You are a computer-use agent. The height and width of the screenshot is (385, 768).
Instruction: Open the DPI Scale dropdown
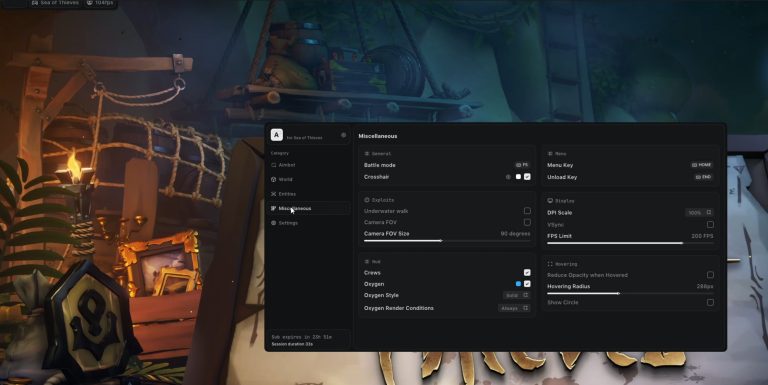(699, 213)
